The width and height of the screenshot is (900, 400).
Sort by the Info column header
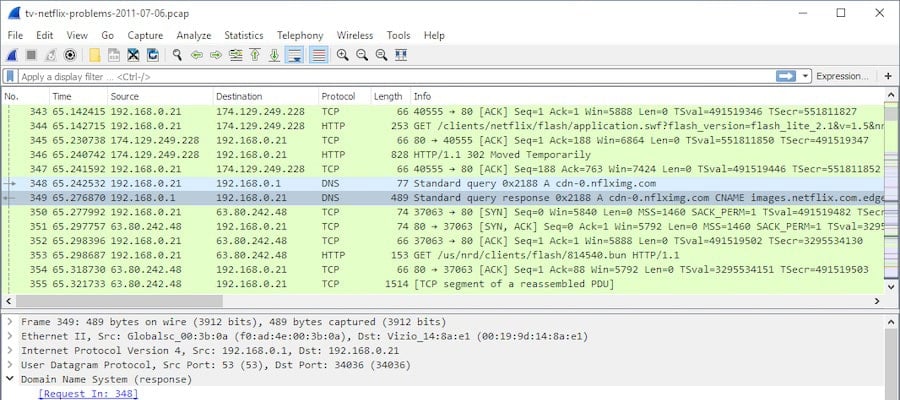pos(647,96)
